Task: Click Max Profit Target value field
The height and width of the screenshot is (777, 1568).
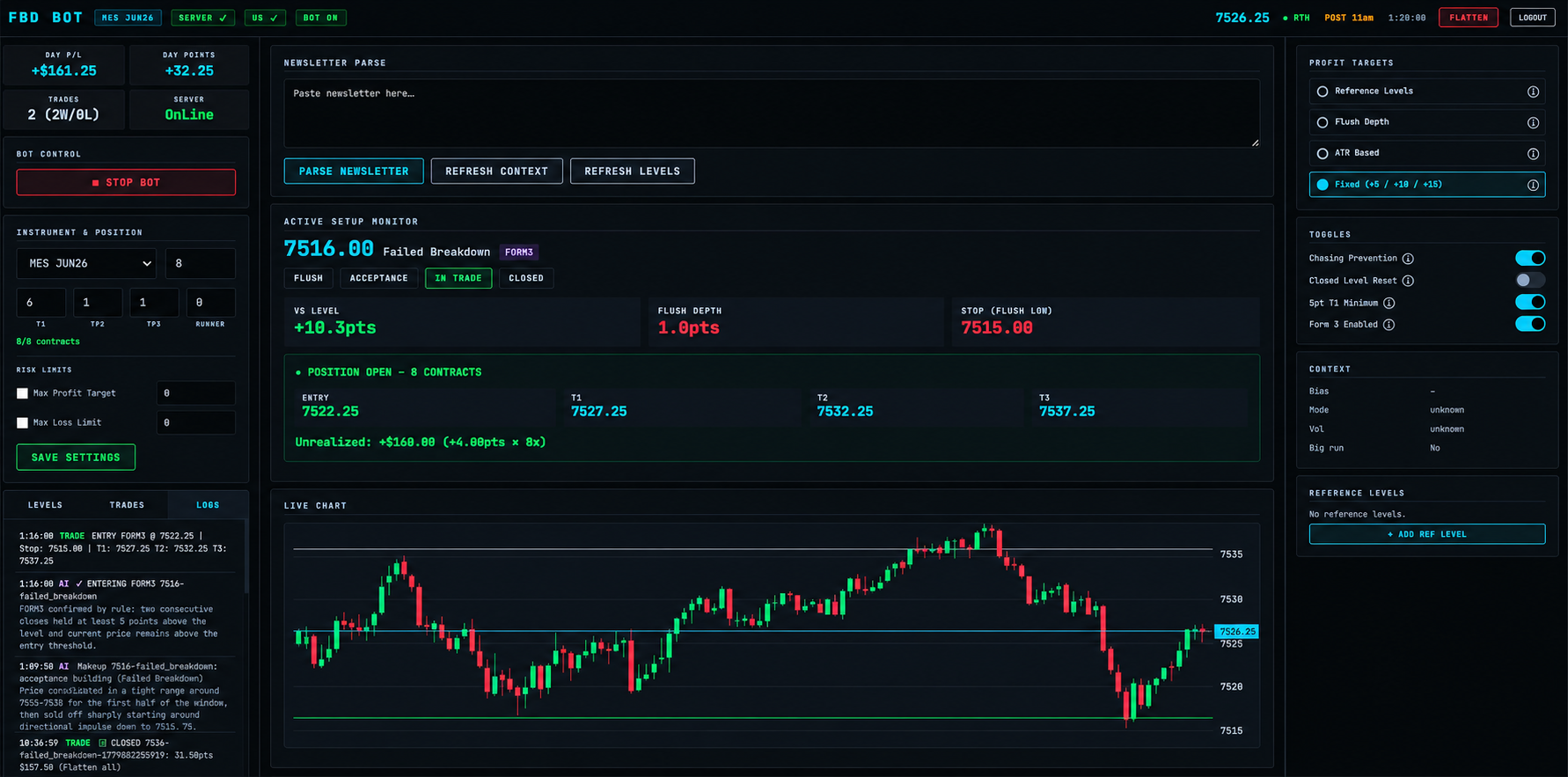Action: coord(195,393)
